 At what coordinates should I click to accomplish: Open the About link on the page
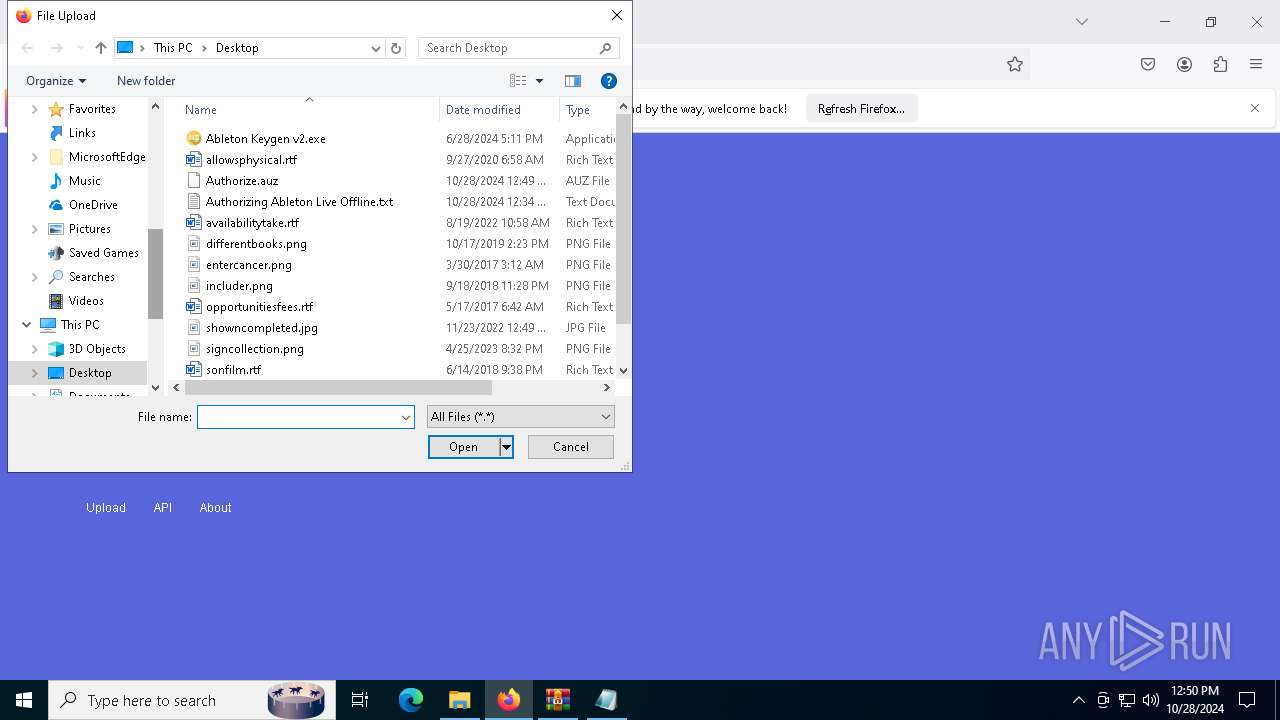click(x=215, y=508)
